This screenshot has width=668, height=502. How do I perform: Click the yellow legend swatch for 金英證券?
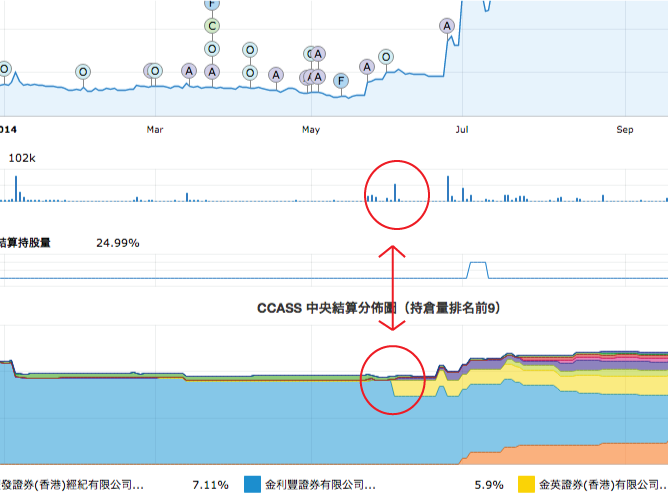[x=525, y=485]
